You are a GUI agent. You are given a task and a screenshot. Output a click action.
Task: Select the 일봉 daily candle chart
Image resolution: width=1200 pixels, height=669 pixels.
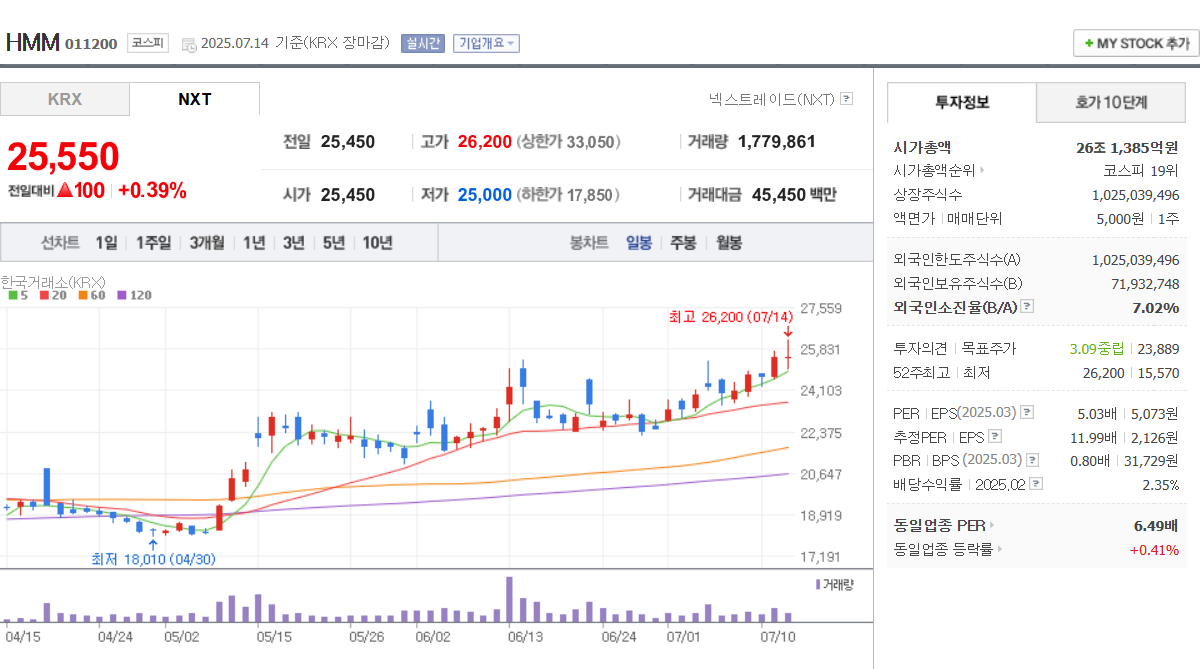tap(639, 243)
